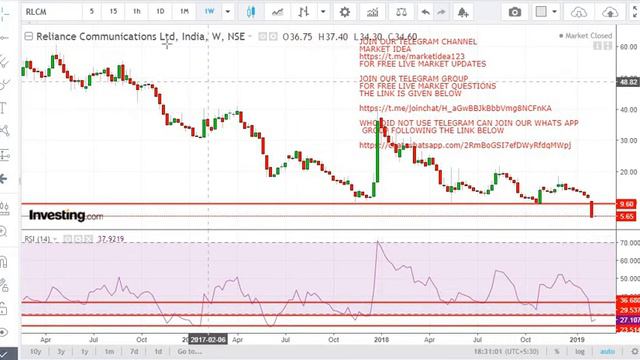Collapse the Reliance Communications legend box
640x360 pixels.
[x=28, y=36]
